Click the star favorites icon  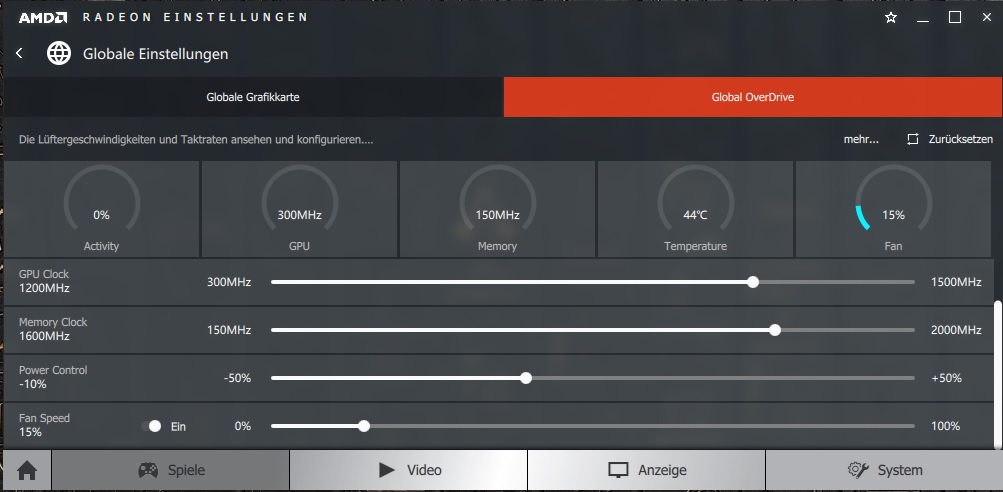point(891,18)
